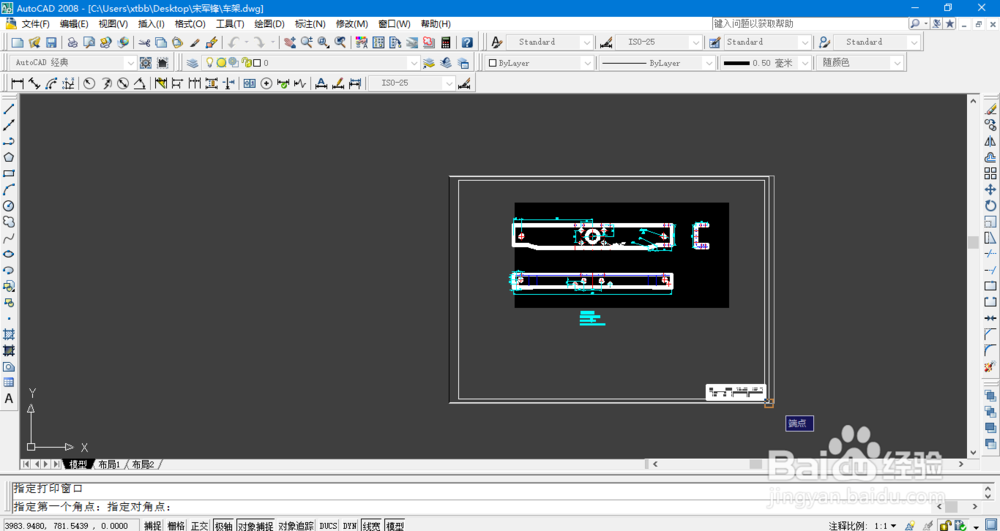Screen dimensions: 1000x531
Task: Open the ByLayer linetype dropdown
Action: 709,62
